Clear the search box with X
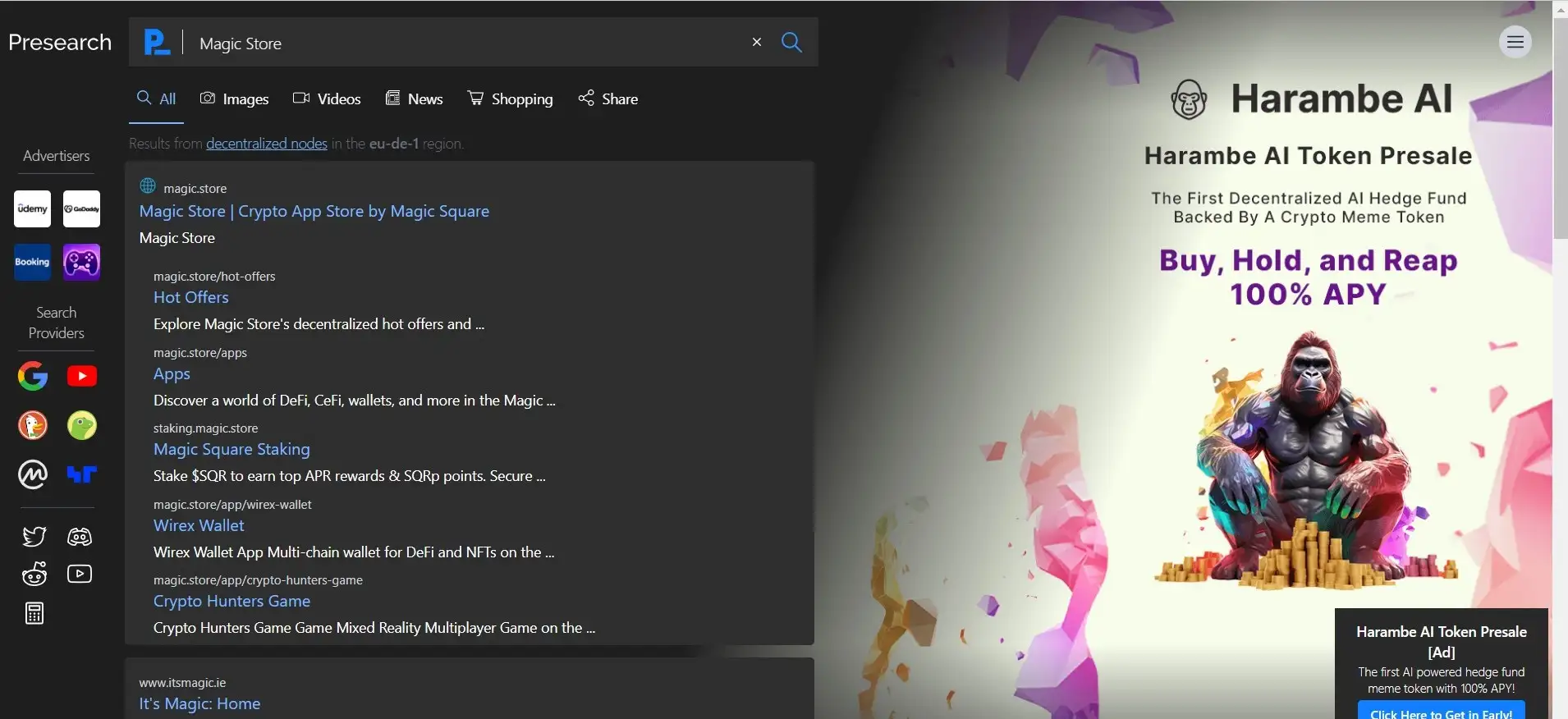The width and height of the screenshot is (1568, 719). 757,42
